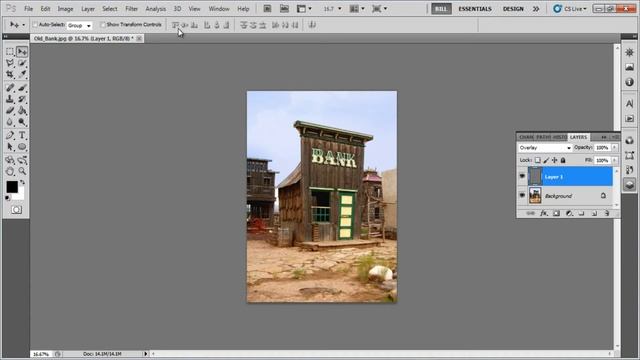This screenshot has width=640, height=360.
Task: Select the Clone Stamp tool
Action: pos(10,99)
